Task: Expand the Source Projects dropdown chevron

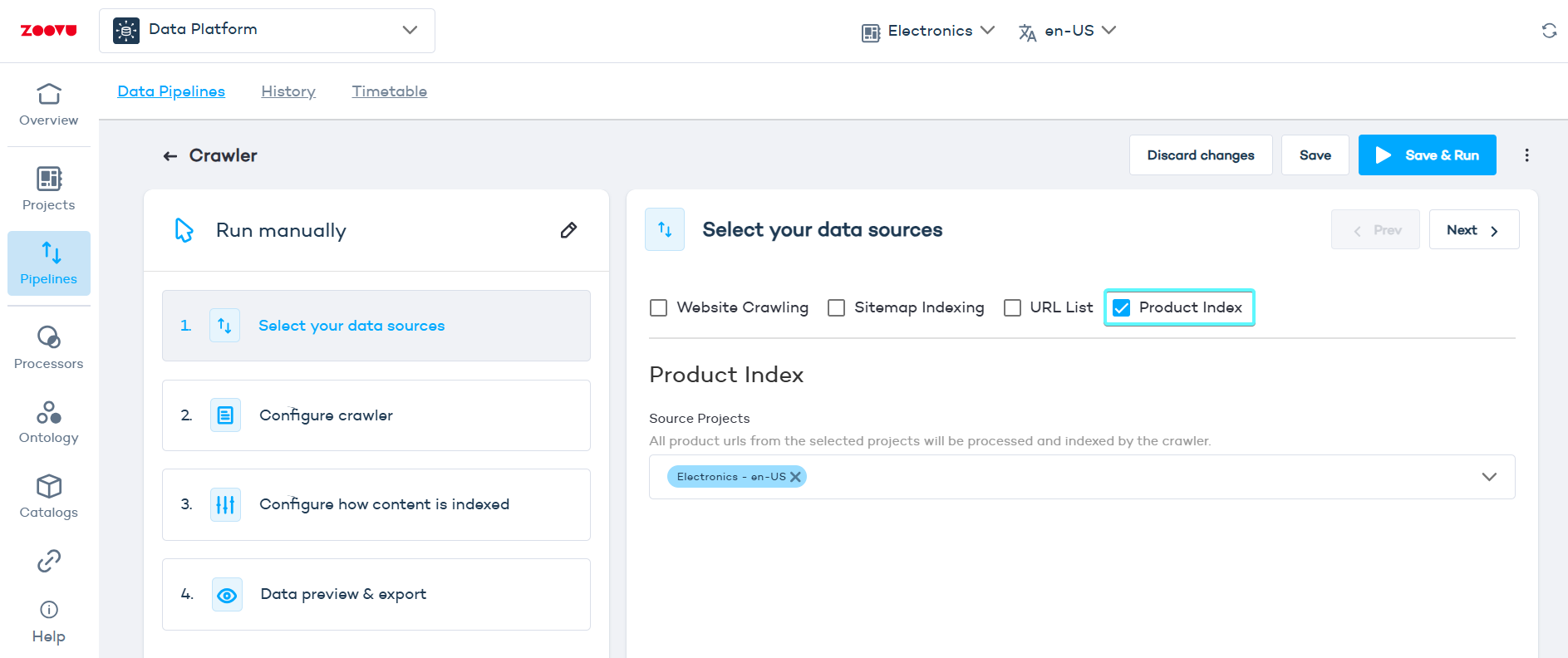Action: tap(1488, 477)
